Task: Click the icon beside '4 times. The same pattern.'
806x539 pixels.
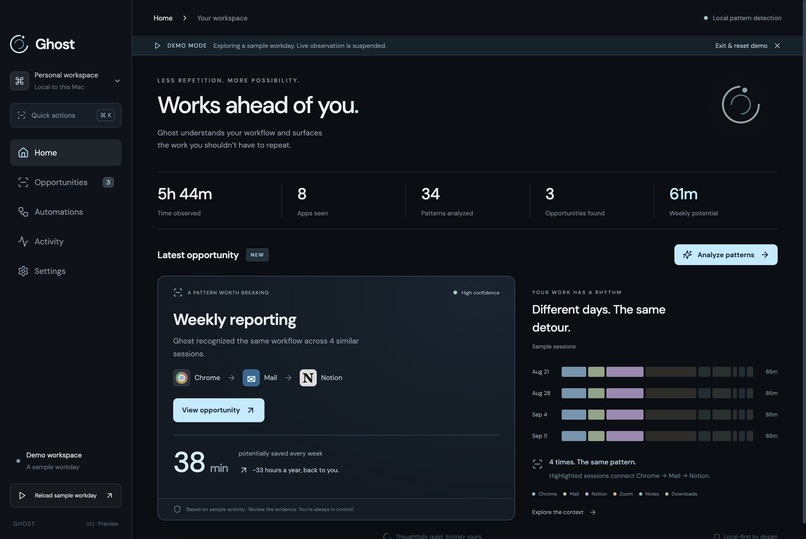Action: point(538,464)
